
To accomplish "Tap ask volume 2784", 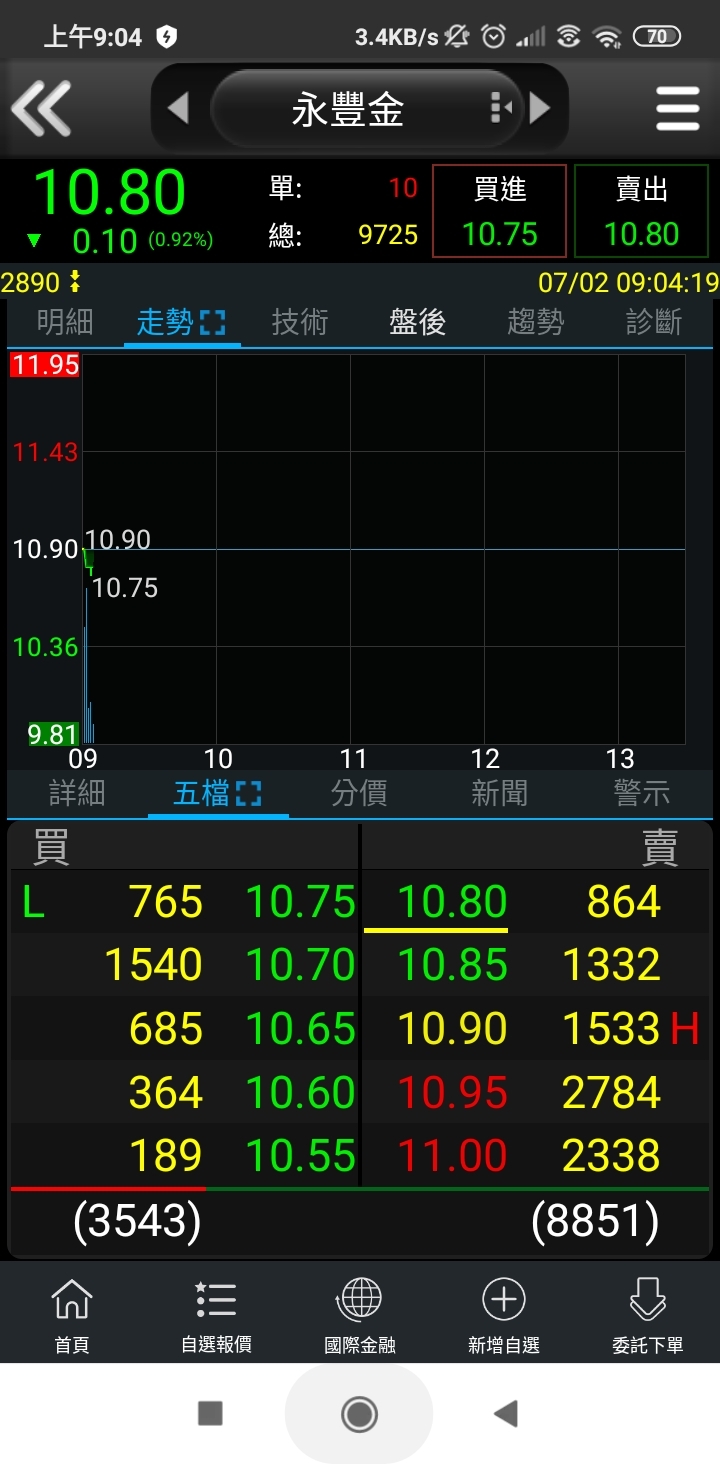I will 612,1092.
